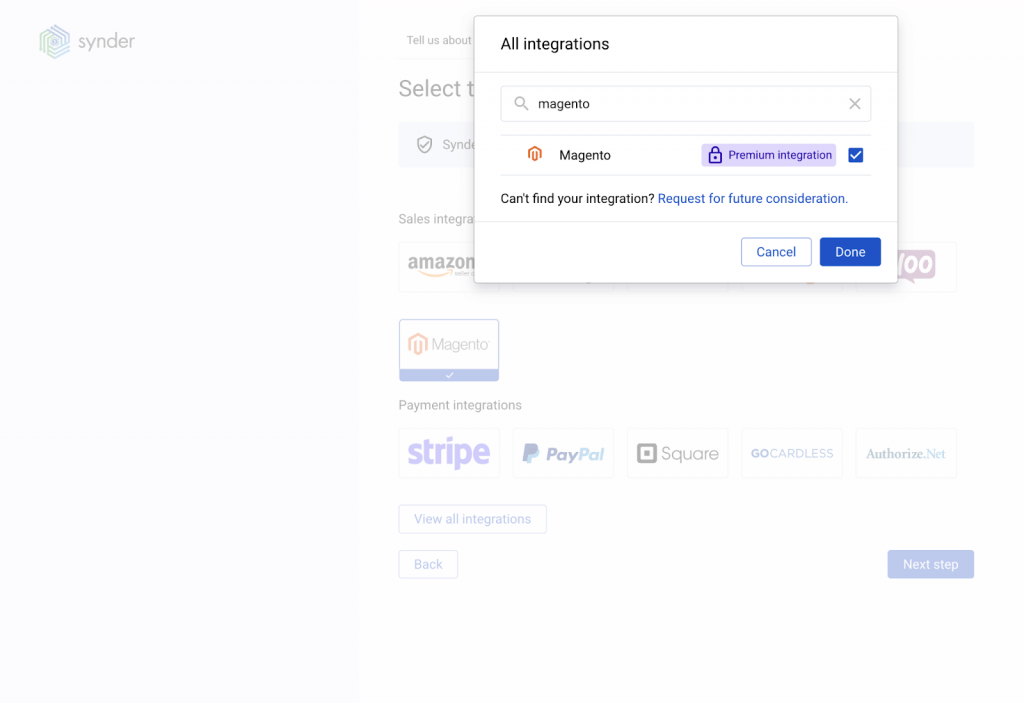The width and height of the screenshot is (1024, 703).
Task: Click the magnifier icon in the search box
Action: [520, 103]
